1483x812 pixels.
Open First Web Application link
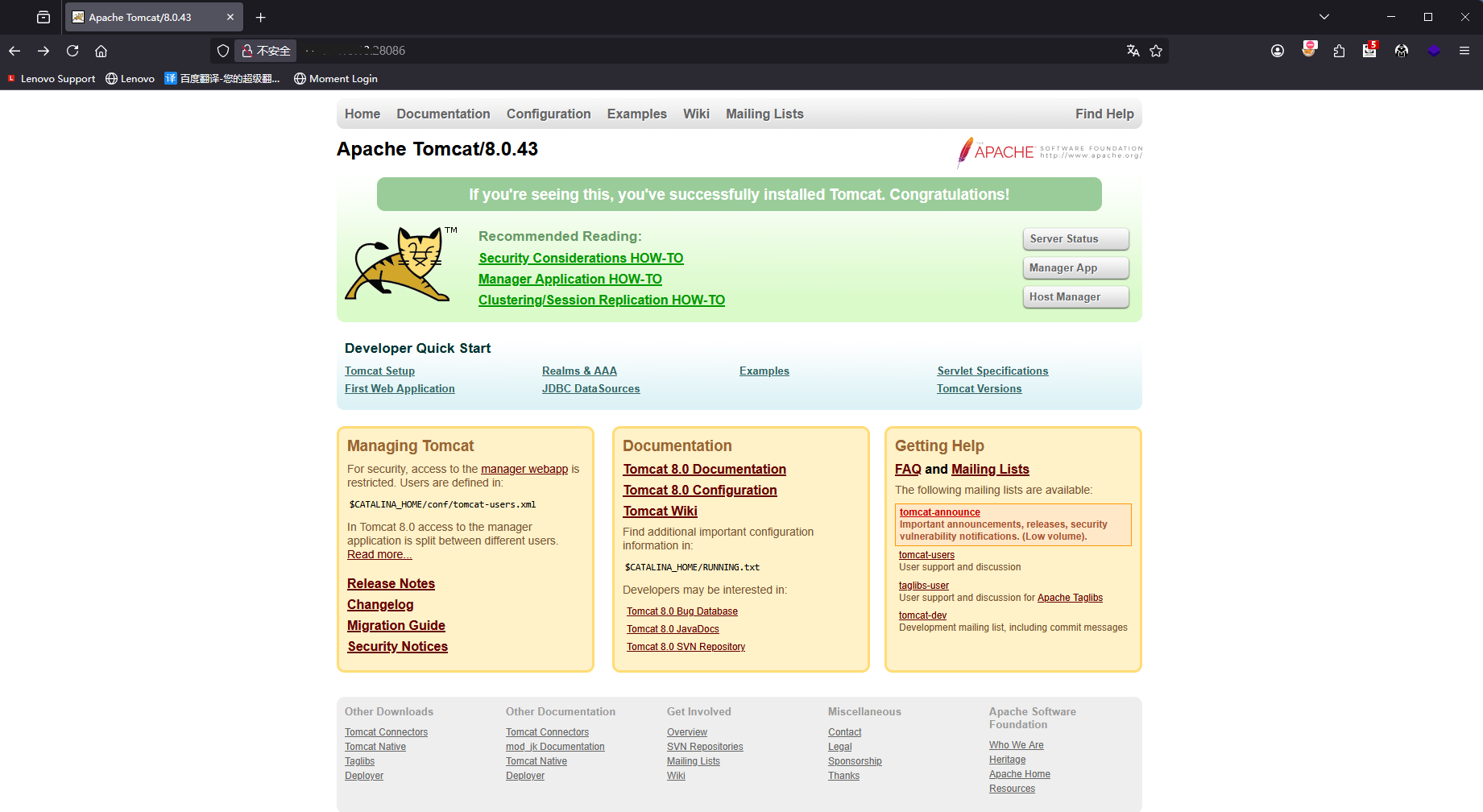point(400,388)
